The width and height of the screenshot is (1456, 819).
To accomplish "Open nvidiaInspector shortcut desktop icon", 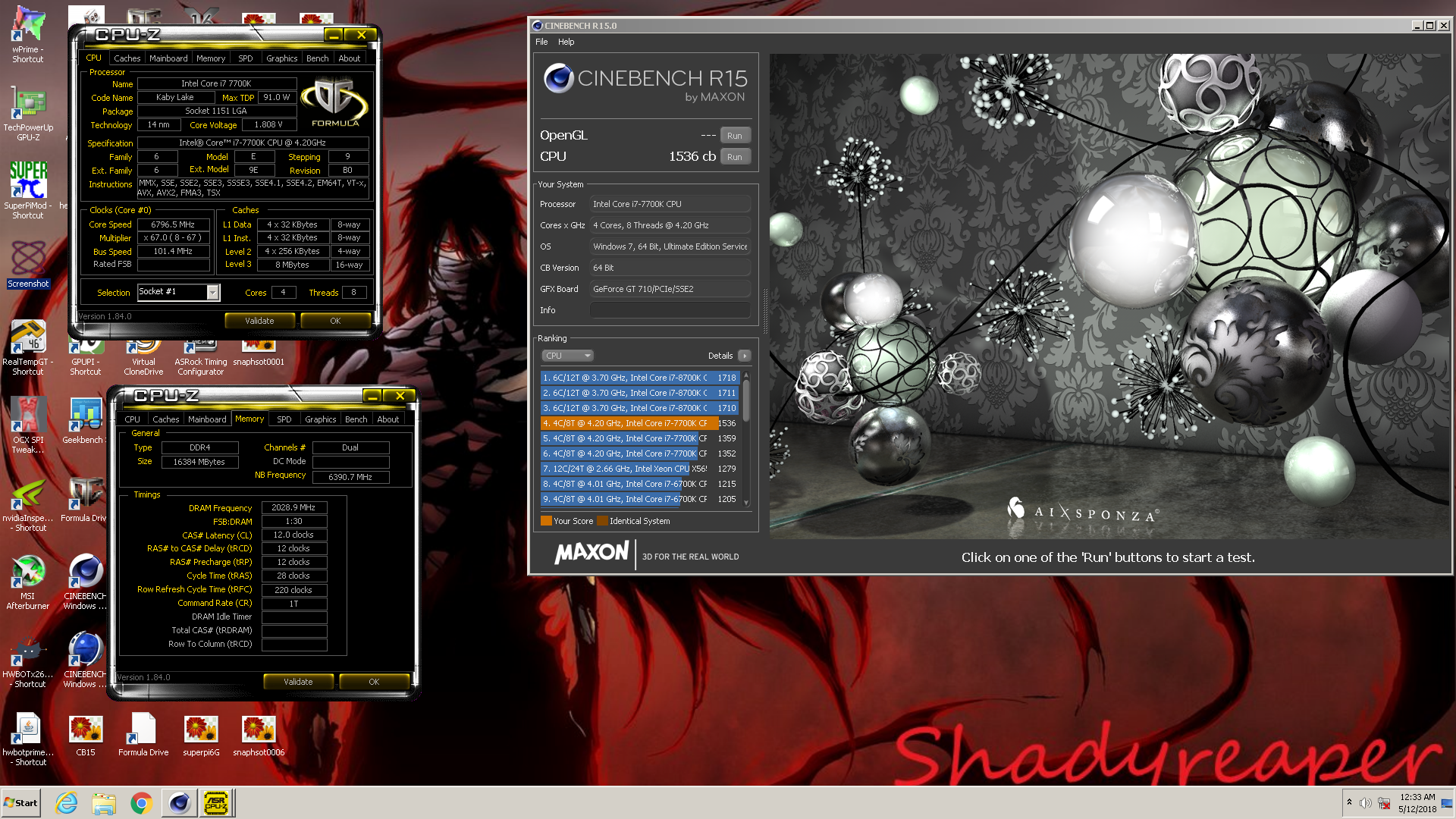I will click(x=28, y=504).
